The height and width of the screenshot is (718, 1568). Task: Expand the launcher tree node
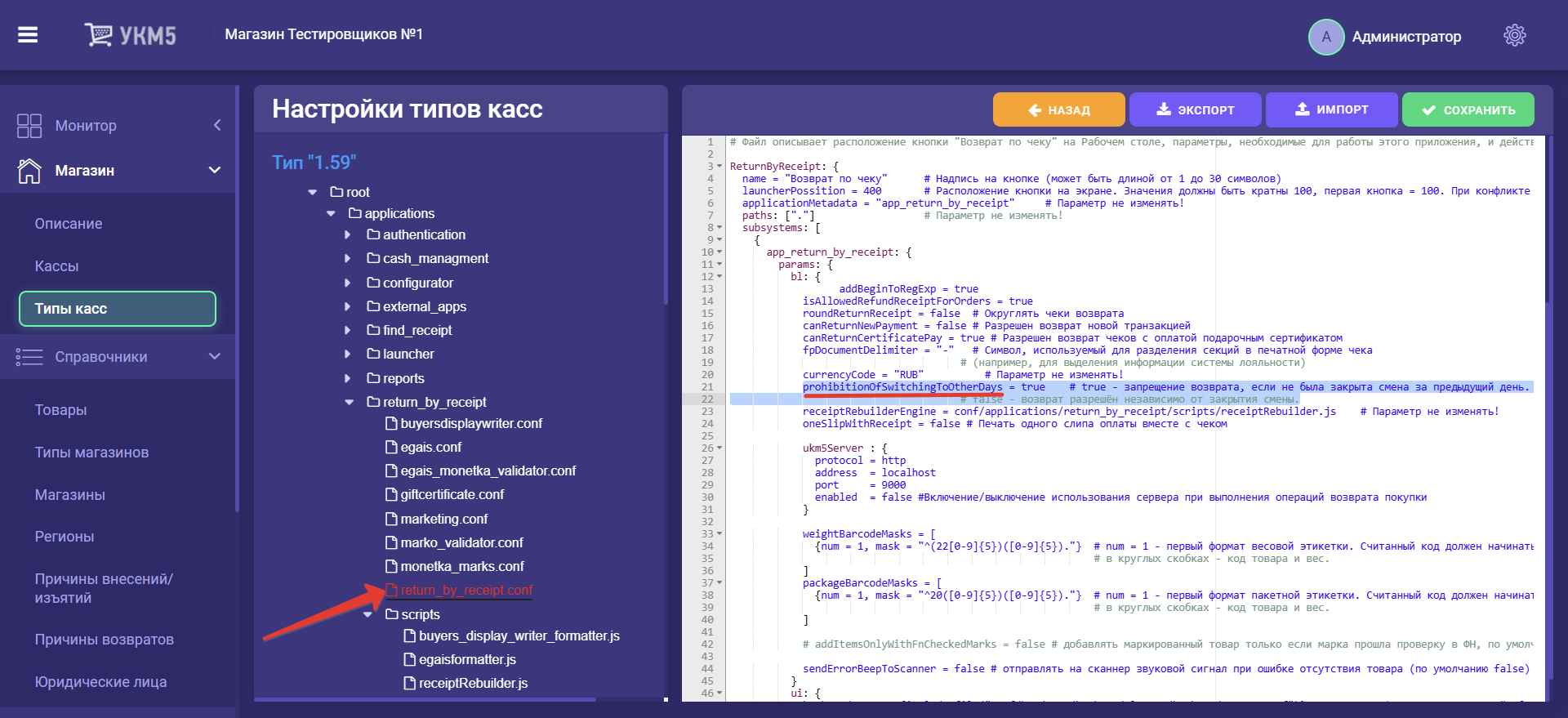point(348,354)
